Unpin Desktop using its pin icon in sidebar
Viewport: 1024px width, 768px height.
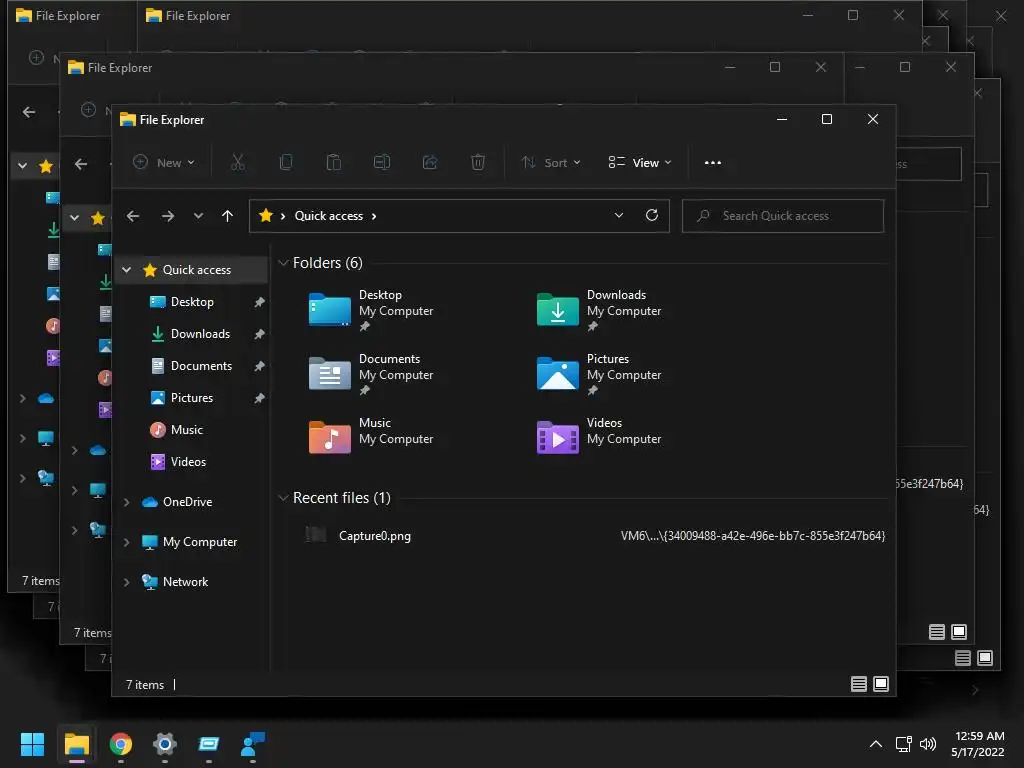(259, 302)
